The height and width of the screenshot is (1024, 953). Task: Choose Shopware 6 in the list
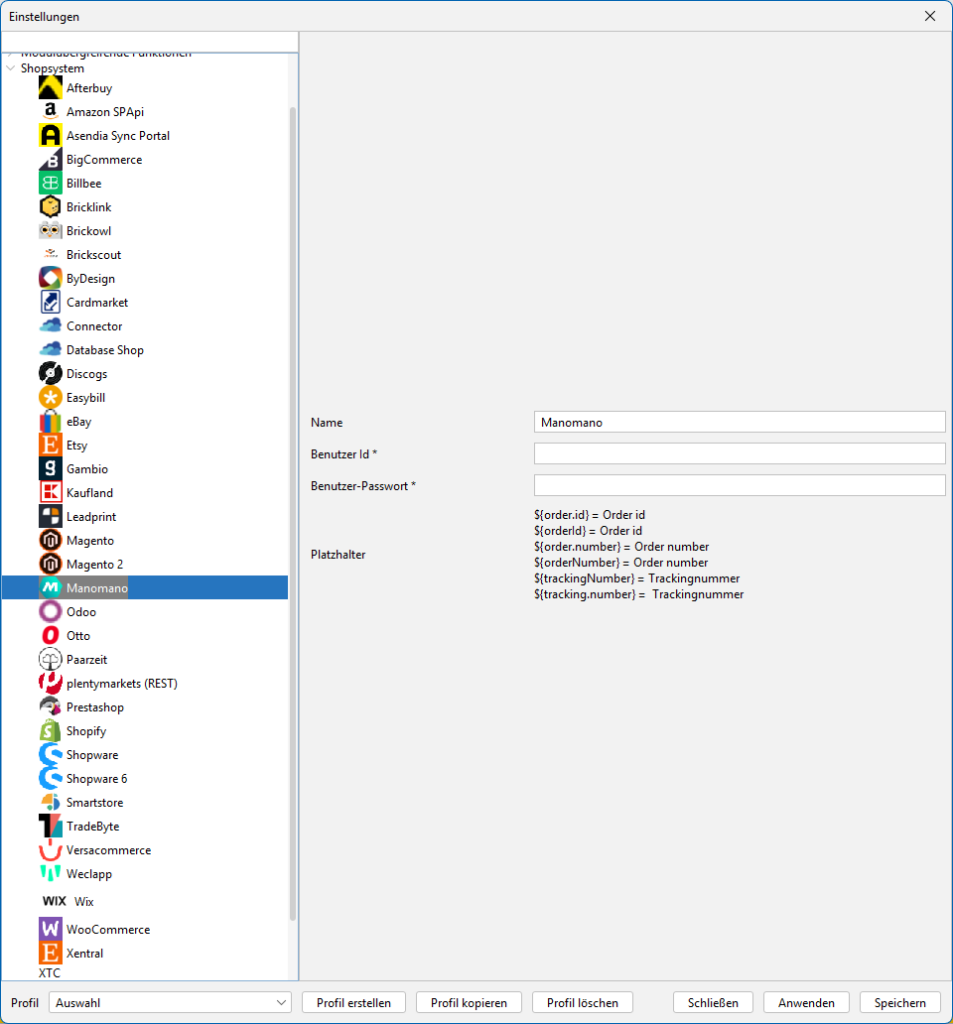coord(96,779)
